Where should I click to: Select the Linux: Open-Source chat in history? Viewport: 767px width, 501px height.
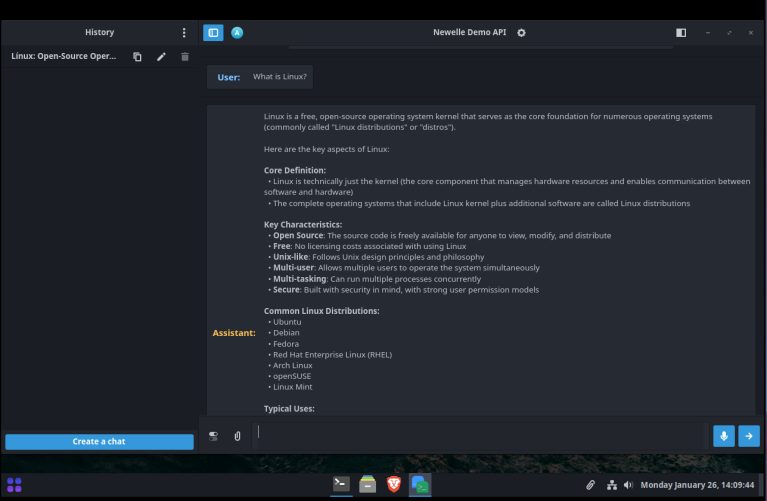click(64, 57)
